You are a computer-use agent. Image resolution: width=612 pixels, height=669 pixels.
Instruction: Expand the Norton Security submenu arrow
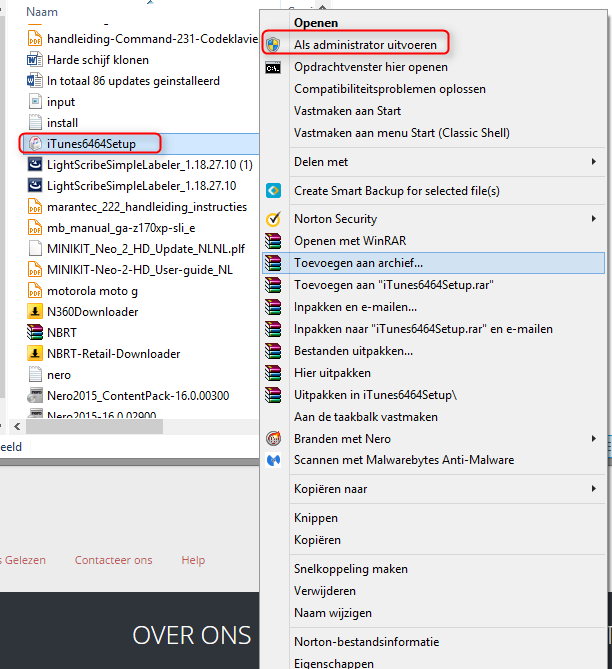point(594,218)
